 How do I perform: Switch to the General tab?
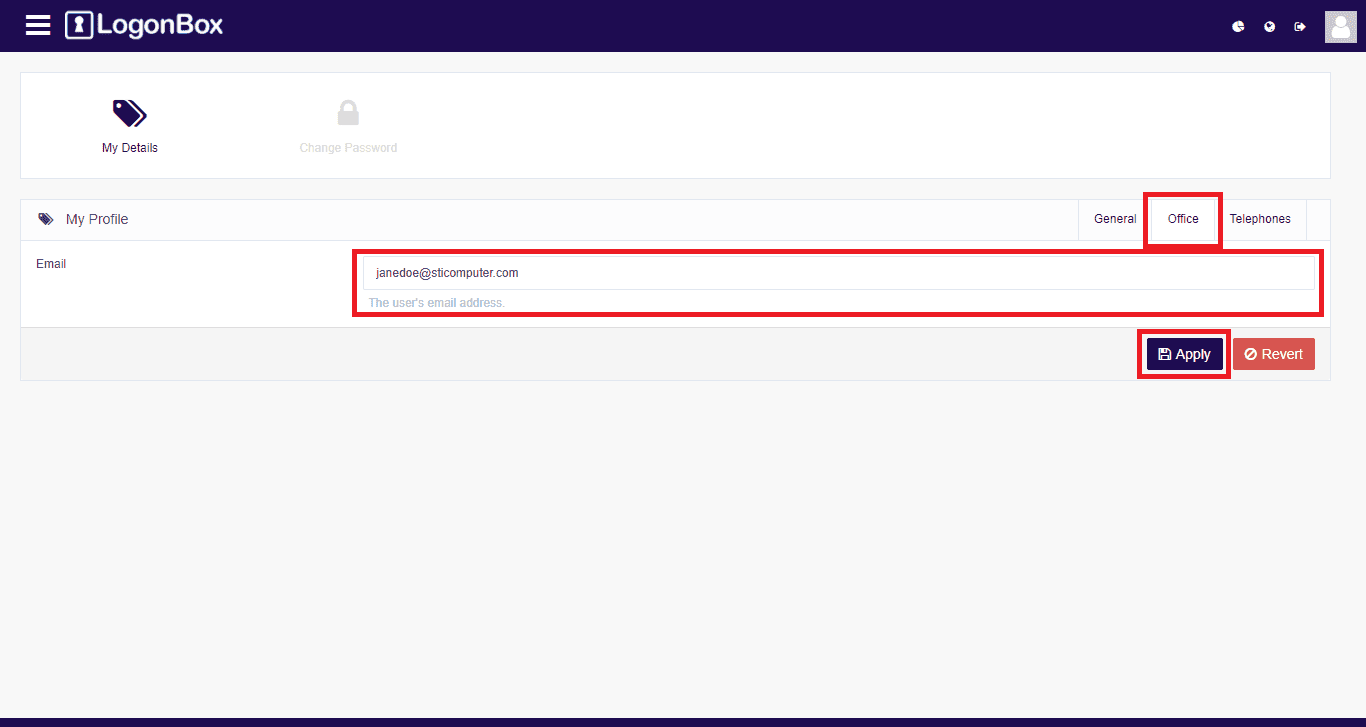click(x=1114, y=219)
